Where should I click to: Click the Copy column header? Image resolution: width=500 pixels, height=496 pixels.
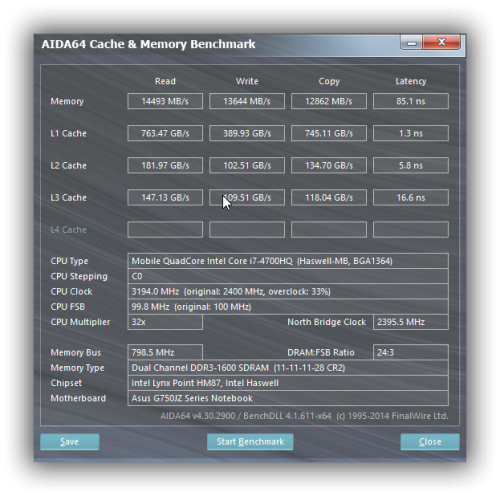329,81
